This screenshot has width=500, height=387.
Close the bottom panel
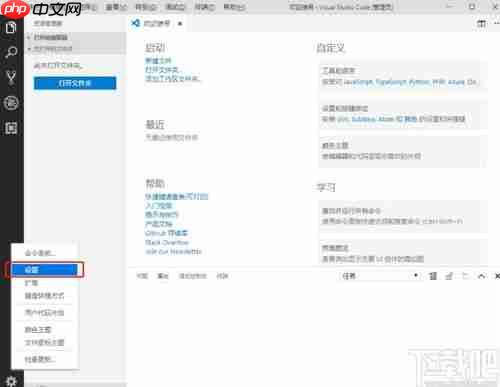pos(497,276)
